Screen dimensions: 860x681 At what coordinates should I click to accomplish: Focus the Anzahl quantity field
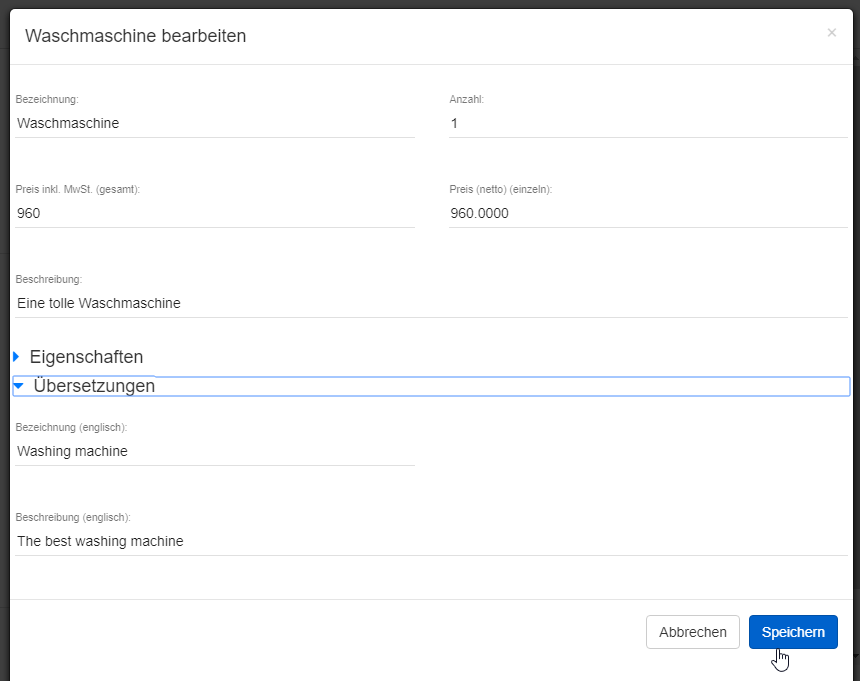click(648, 123)
